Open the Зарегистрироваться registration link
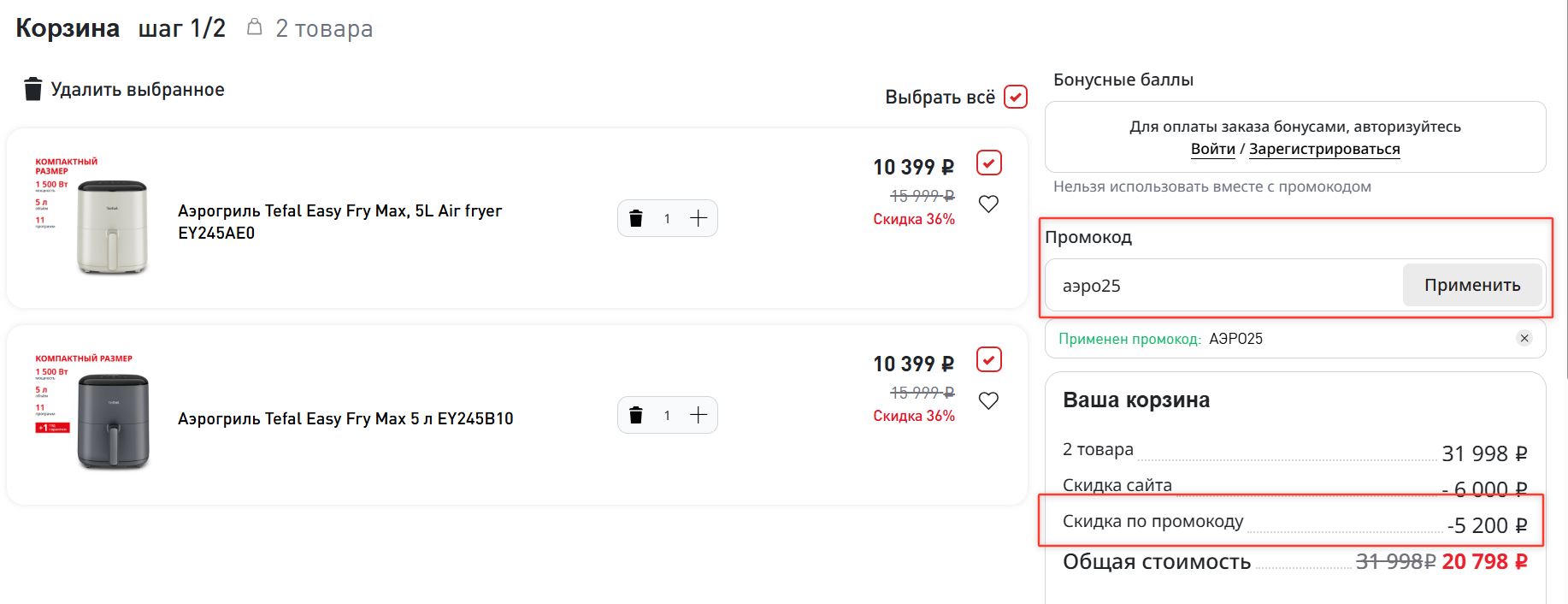Screen dimensions: 1568x604 click(1324, 149)
